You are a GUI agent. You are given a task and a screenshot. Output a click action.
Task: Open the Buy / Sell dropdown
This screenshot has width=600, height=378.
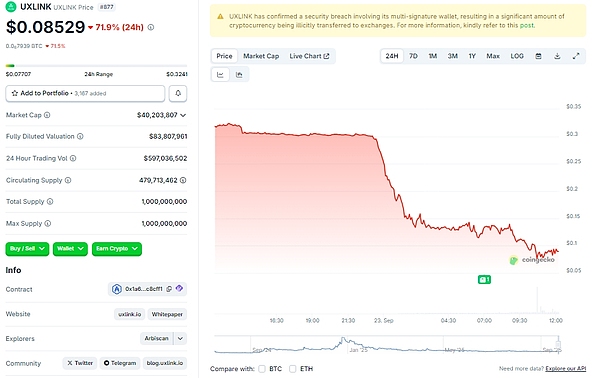coord(27,249)
